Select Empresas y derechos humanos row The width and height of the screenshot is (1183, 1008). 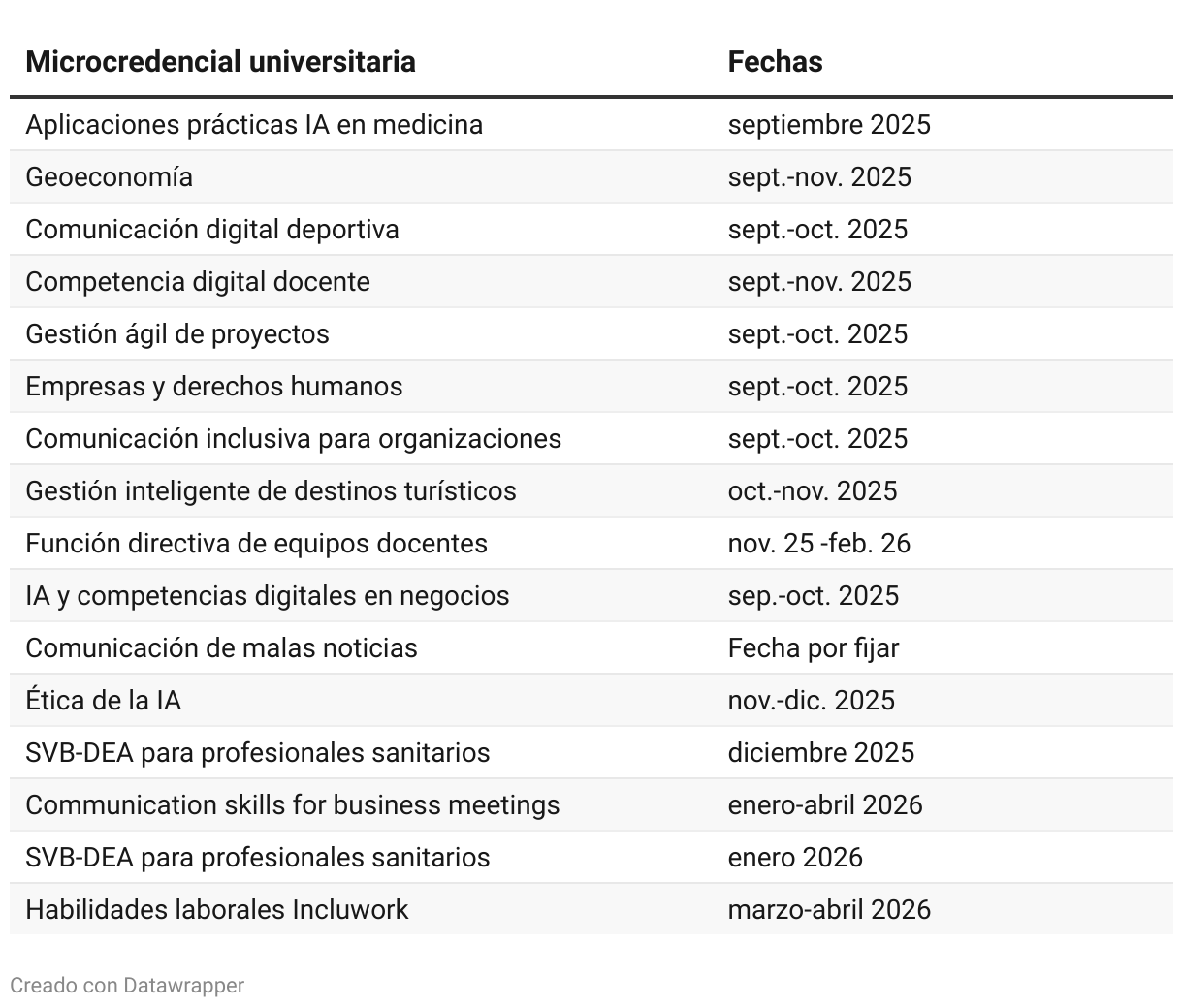click(x=591, y=387)
